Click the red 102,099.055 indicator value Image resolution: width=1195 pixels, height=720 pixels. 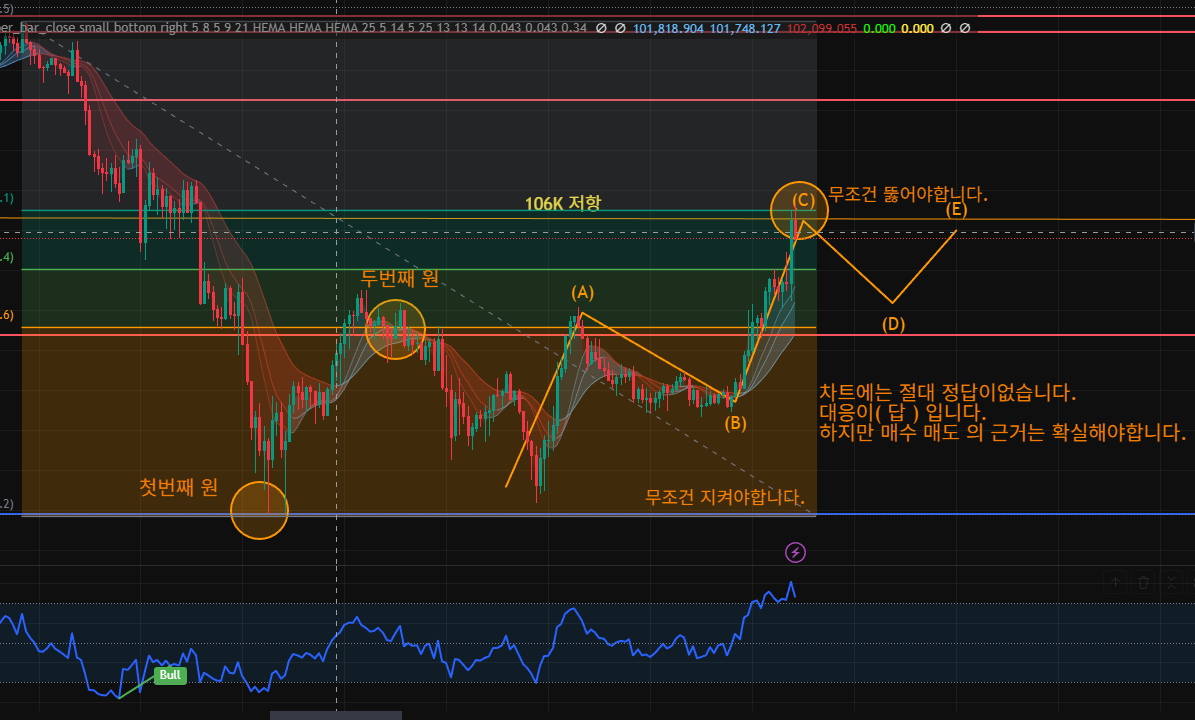pos(822,28)
